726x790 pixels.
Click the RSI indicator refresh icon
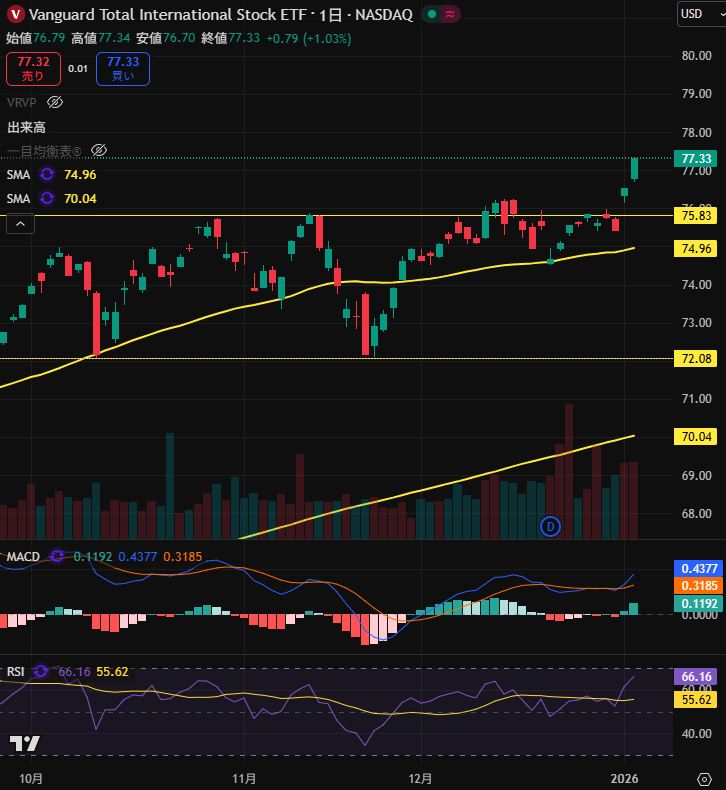[41, 671]
